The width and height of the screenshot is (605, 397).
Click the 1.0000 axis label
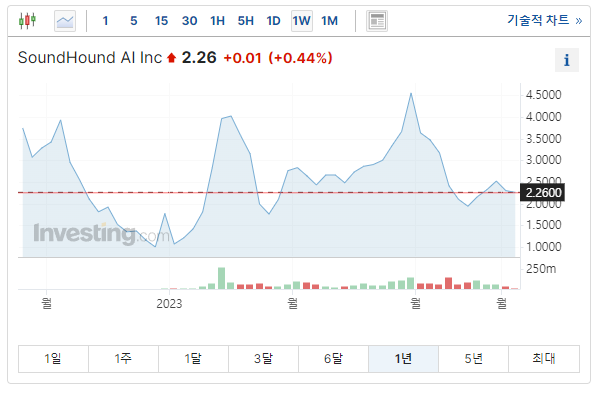[543, 247]
